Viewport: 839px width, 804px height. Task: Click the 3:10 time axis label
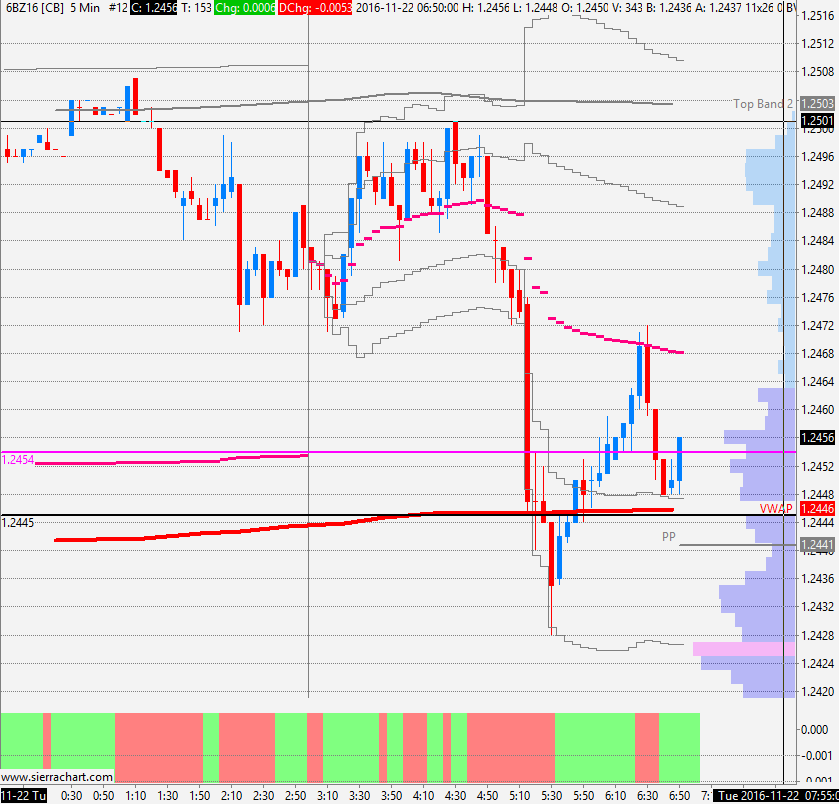327,795
